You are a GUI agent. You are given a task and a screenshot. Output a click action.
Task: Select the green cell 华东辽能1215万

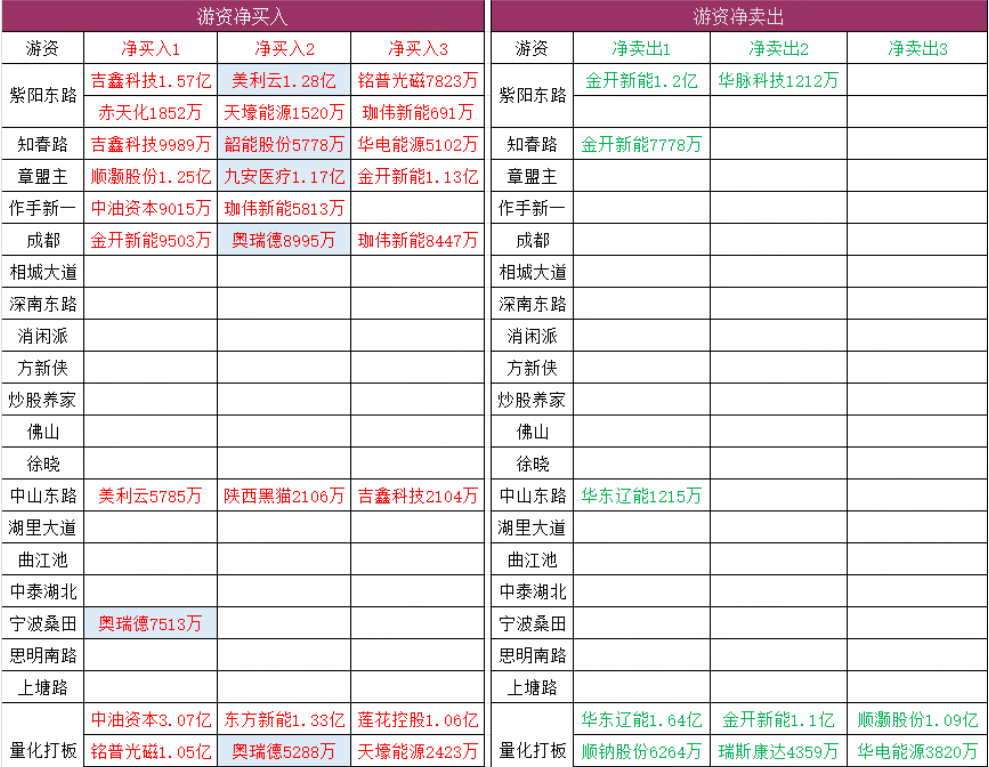pyautogui.click(x=641, y=496)
